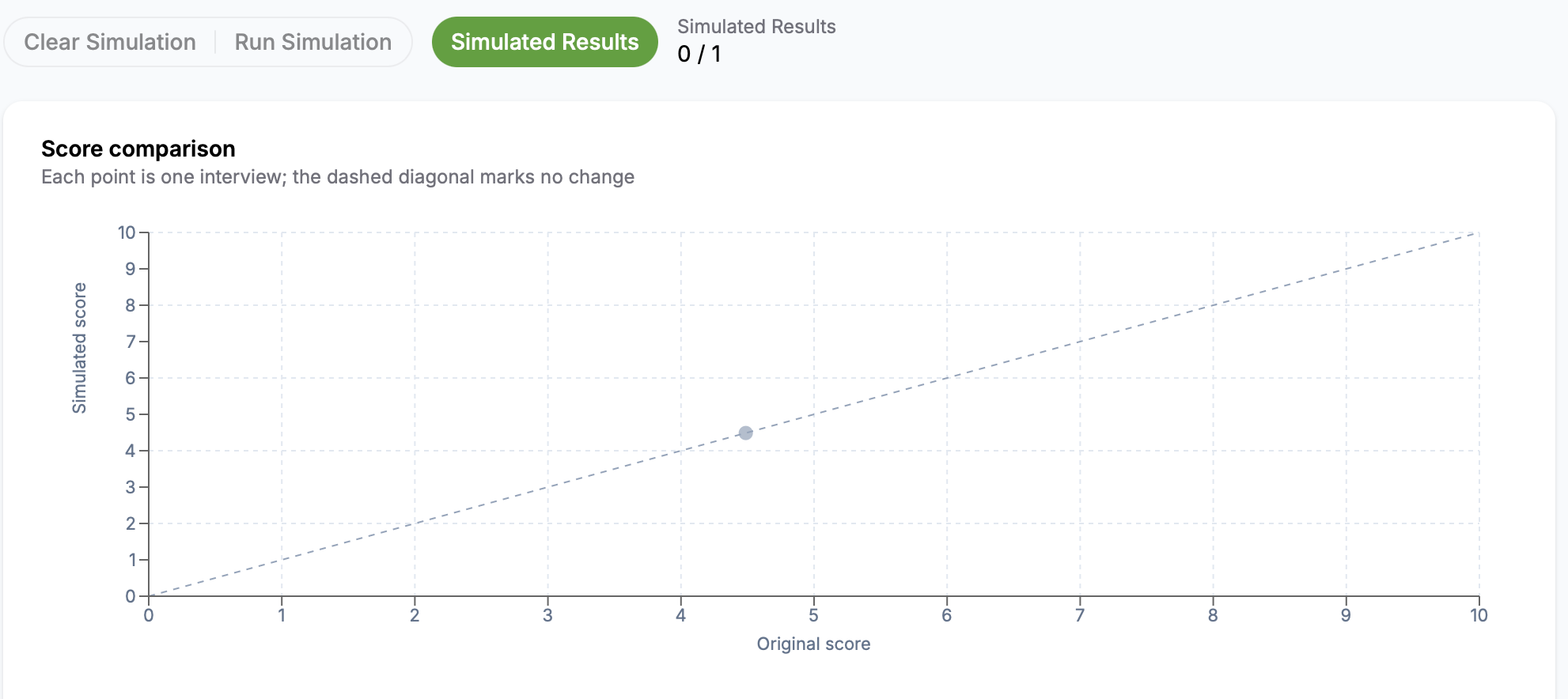Screen dimensions: 1568x699
Task: Start the Run Simulation action
Action: pyautogui.click(x=313, y=42)
